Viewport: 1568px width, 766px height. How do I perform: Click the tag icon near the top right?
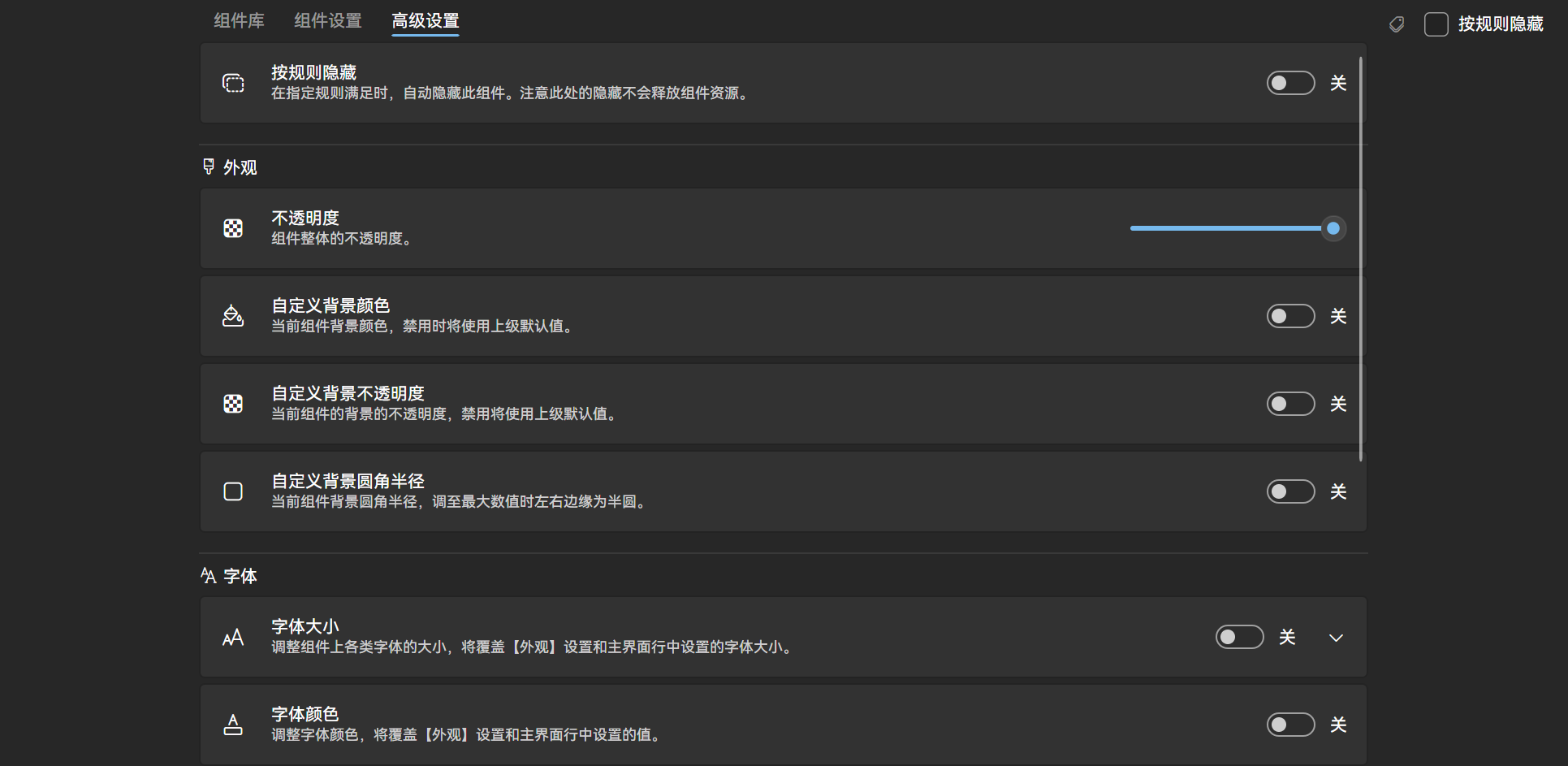1397,24
